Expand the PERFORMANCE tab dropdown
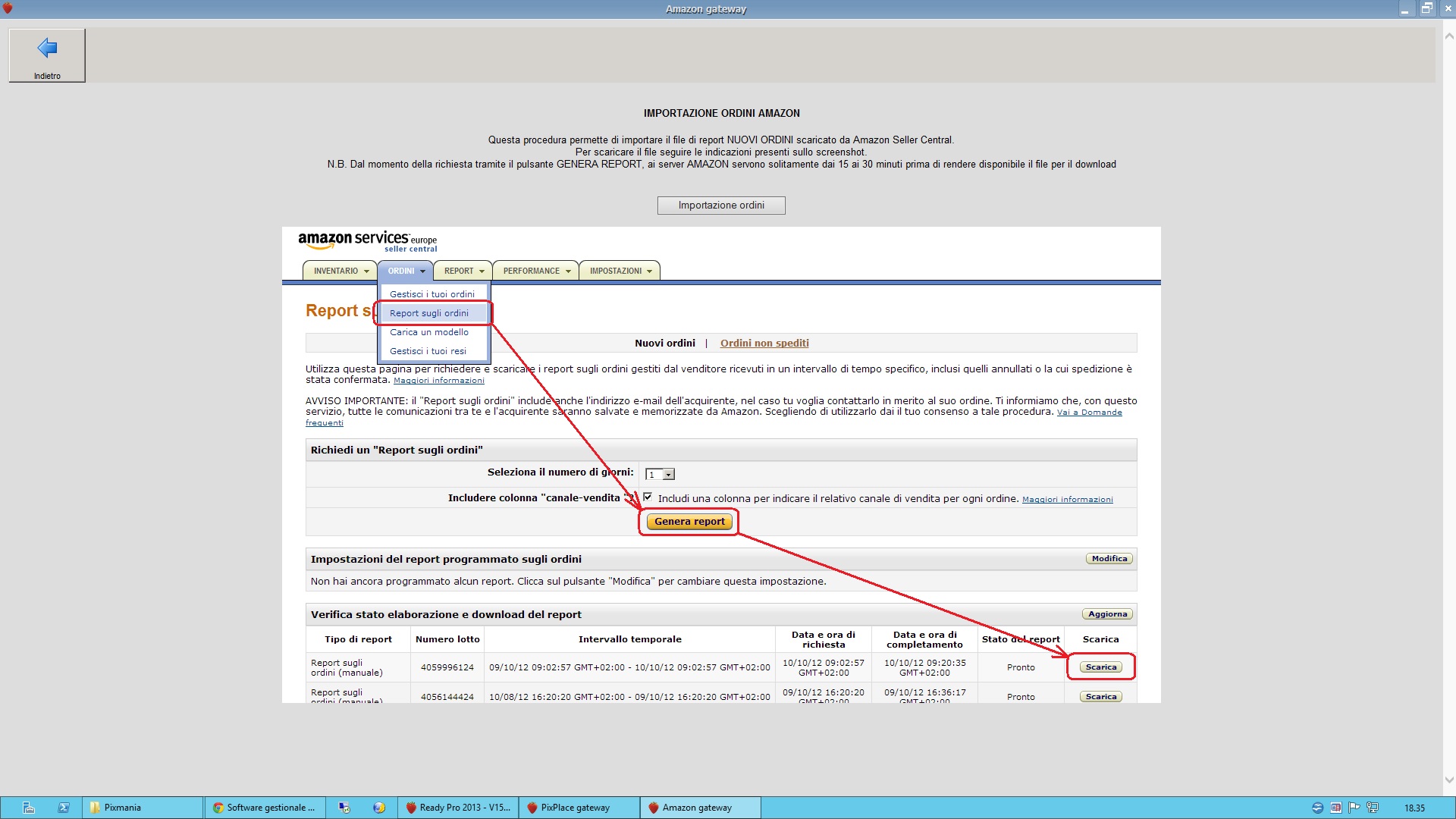 click(x=568, y=271)
